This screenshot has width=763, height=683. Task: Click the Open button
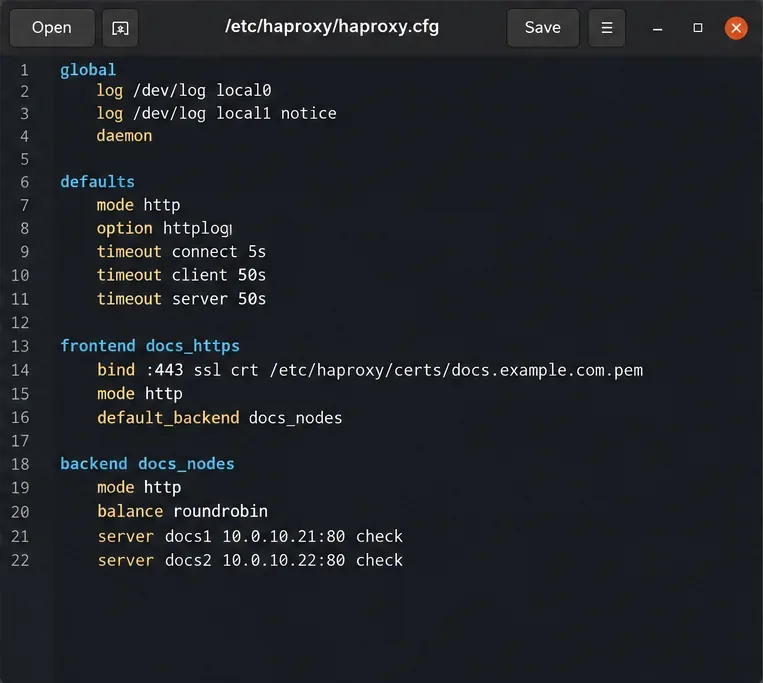52,28
